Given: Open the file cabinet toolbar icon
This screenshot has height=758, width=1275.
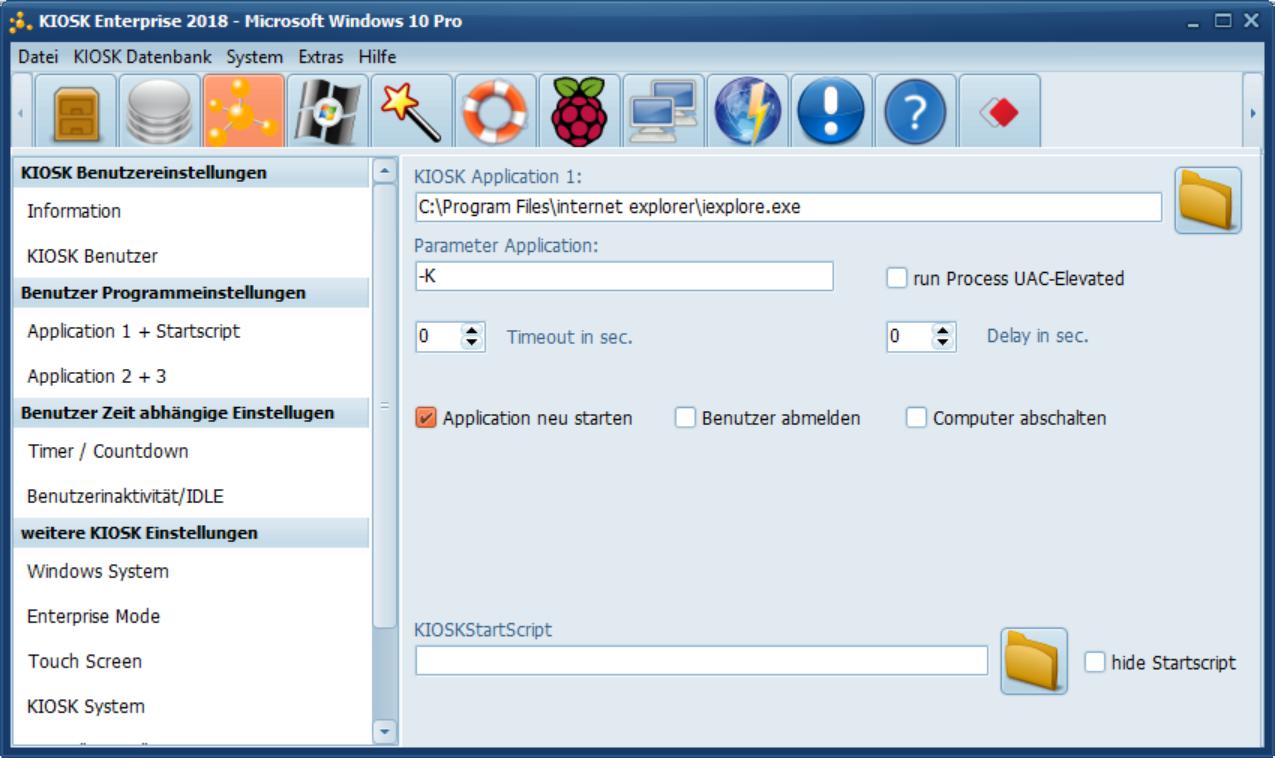Looking at the screenshot, I should 77,111.
